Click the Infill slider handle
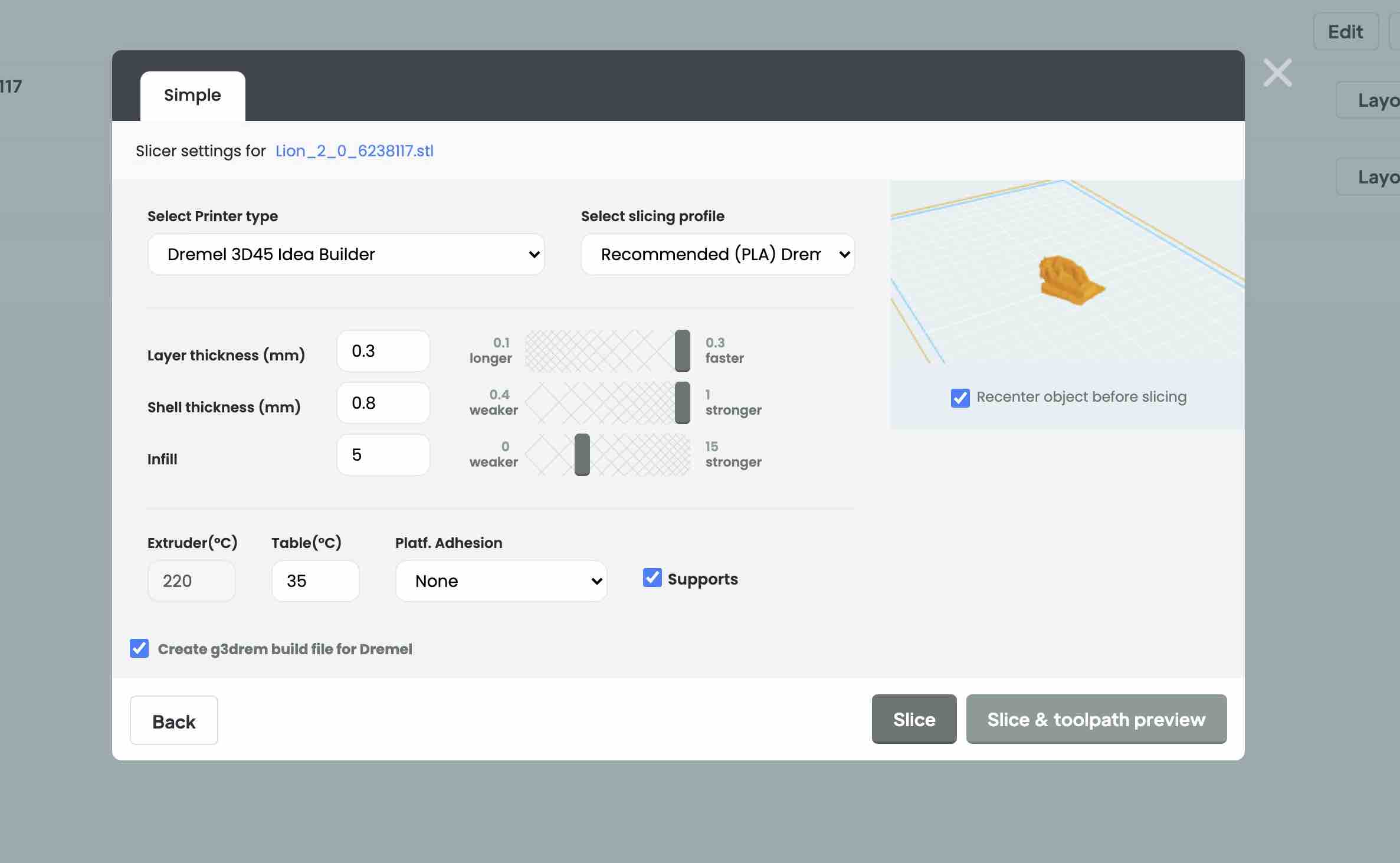 [582, 455]
